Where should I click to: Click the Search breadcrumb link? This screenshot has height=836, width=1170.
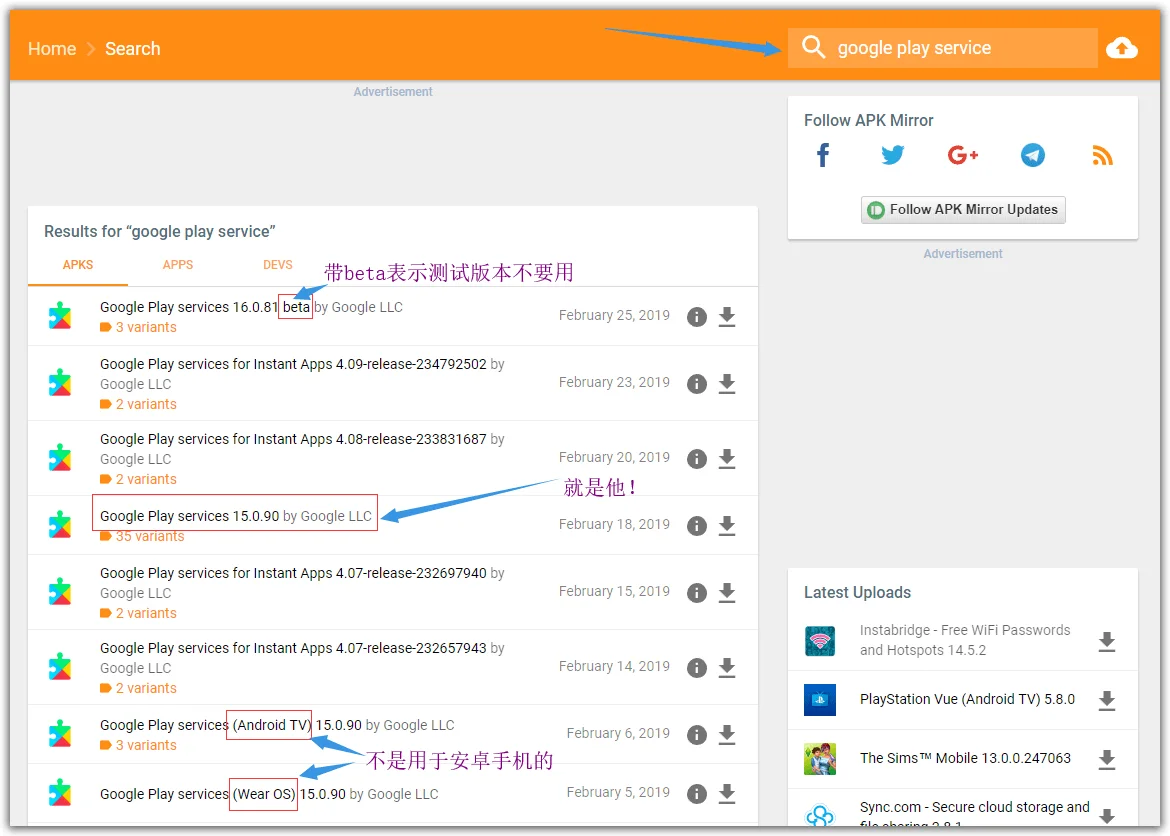click(x=133, y=49)
